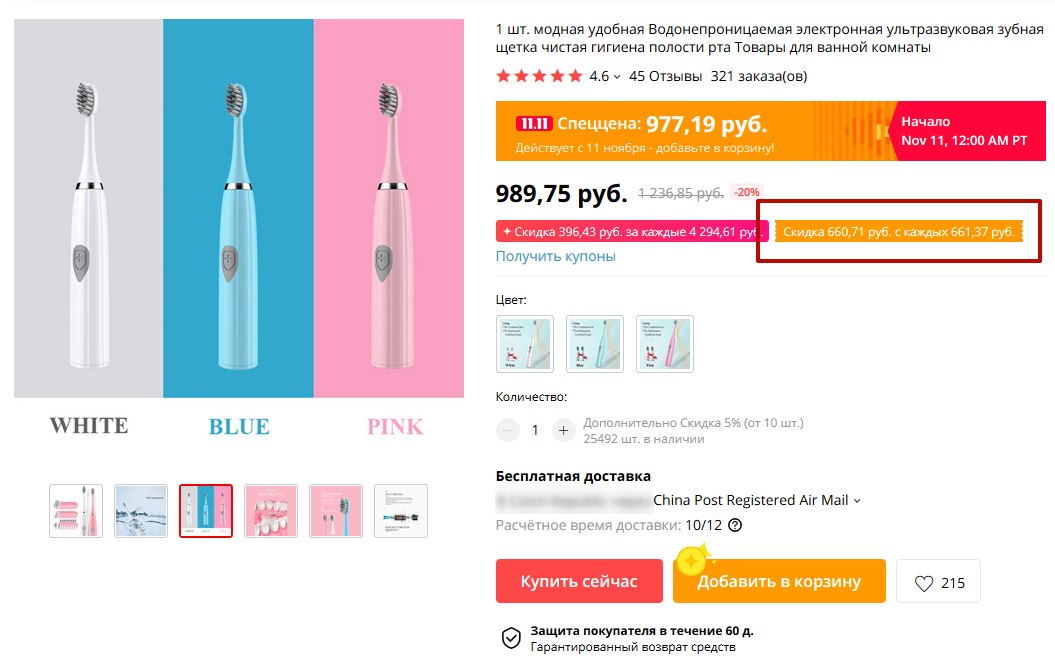The width and height of the screenshot is (1055, 670).
Task: Decrease quantity with the minus button
Action: 508,430
